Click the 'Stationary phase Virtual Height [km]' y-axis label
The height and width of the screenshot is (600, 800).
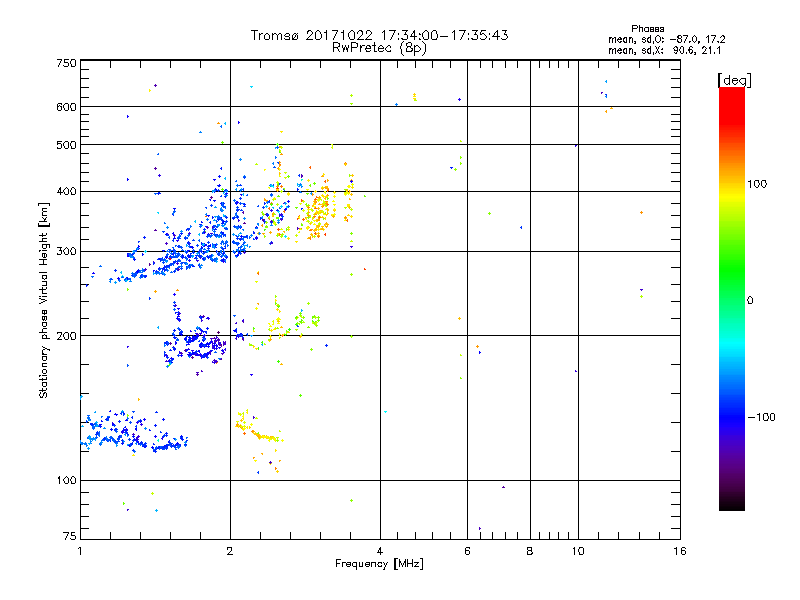coord(44,301)
